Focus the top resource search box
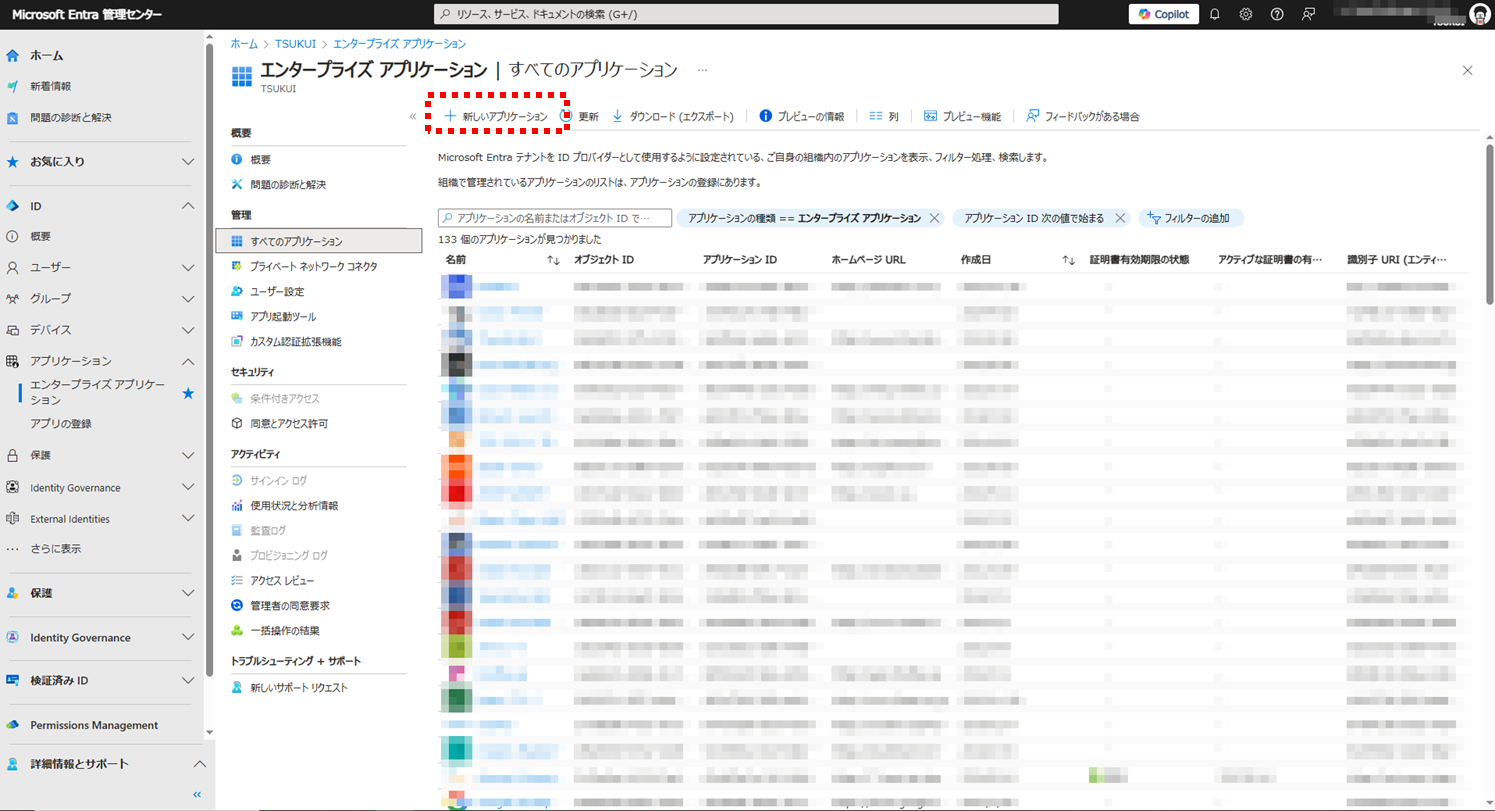Viewport: 1495px width, 811px height. coord(746,14)
